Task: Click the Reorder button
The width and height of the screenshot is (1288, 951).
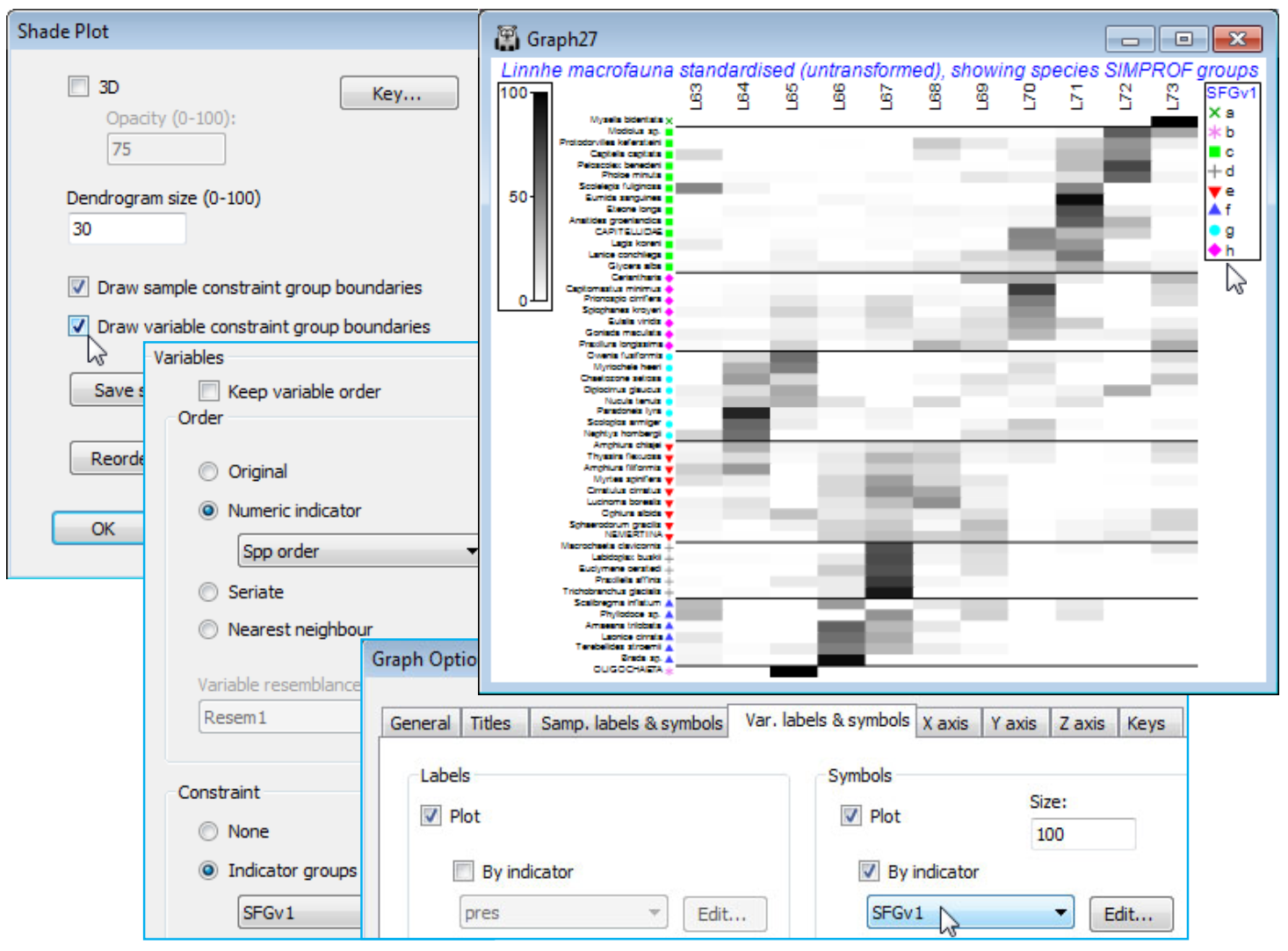Action: (108, 458)
